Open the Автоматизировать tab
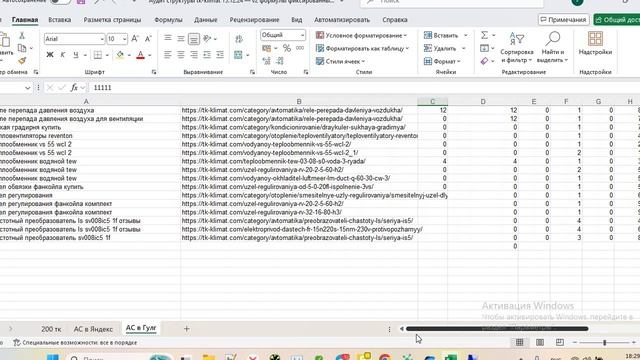640x360 pixels. (x=342, y=20)
